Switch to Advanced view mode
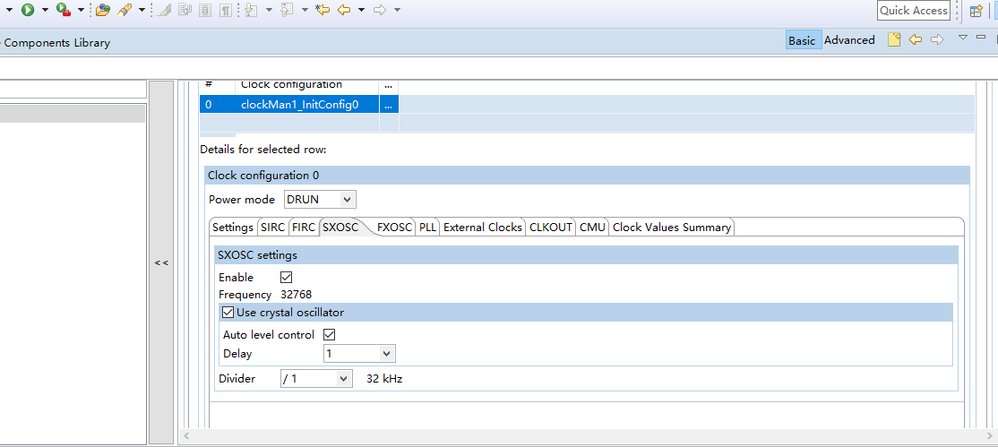Screen dimensions: 998x447 click(850, 40)
